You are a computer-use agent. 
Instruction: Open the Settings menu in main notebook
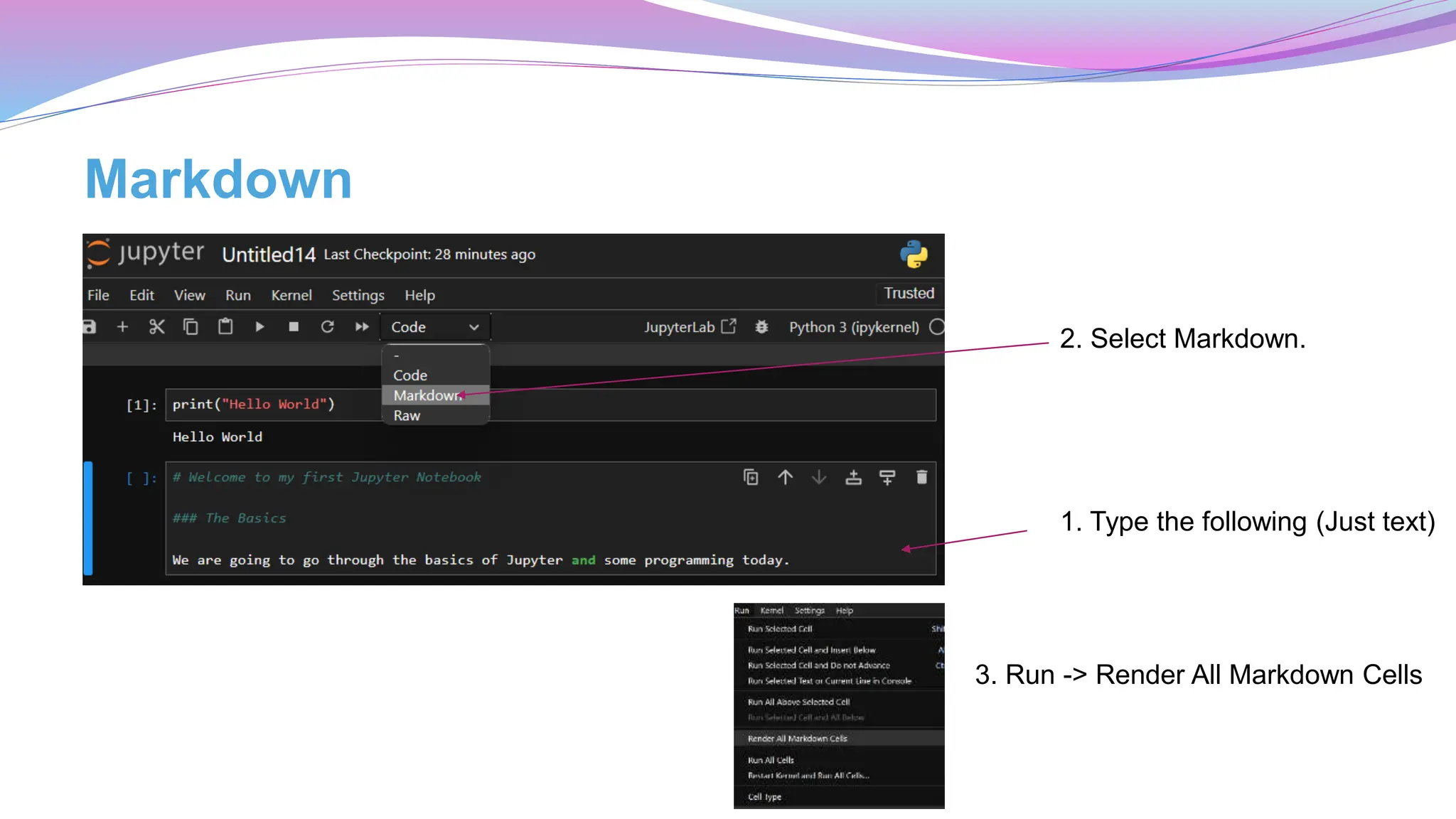pyautogui.click(x=358, y=295)
